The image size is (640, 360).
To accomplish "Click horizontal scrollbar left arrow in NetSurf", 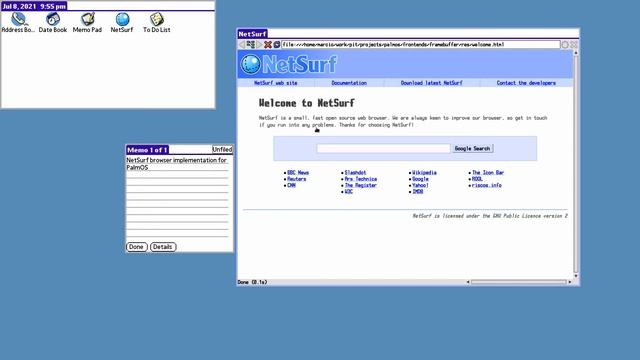I will tap(468, 282).
